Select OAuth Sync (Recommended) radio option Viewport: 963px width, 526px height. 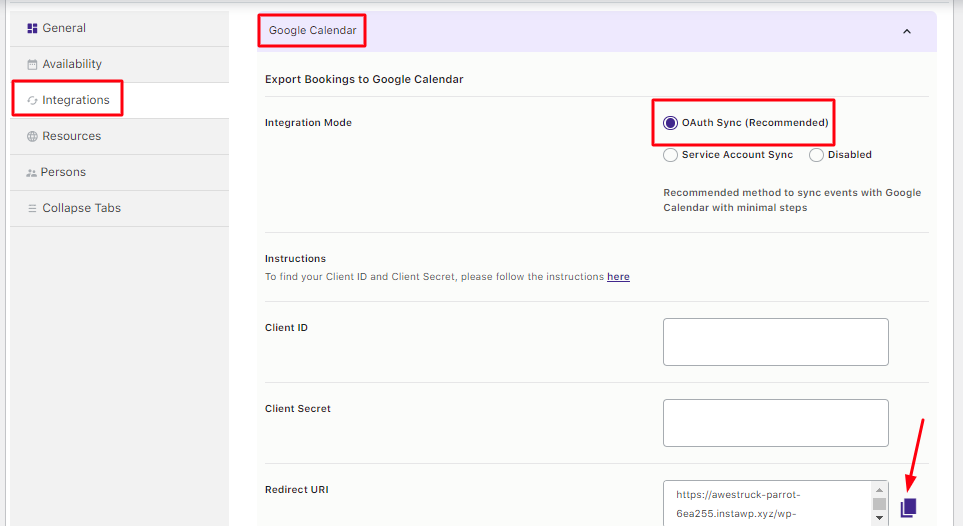pyautogui.click(x=671, y=123)
